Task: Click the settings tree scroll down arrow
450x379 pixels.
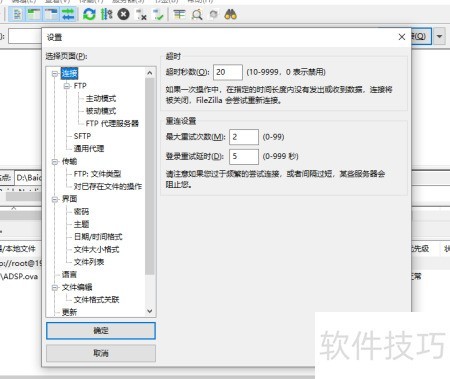Action: pos(150,311)
